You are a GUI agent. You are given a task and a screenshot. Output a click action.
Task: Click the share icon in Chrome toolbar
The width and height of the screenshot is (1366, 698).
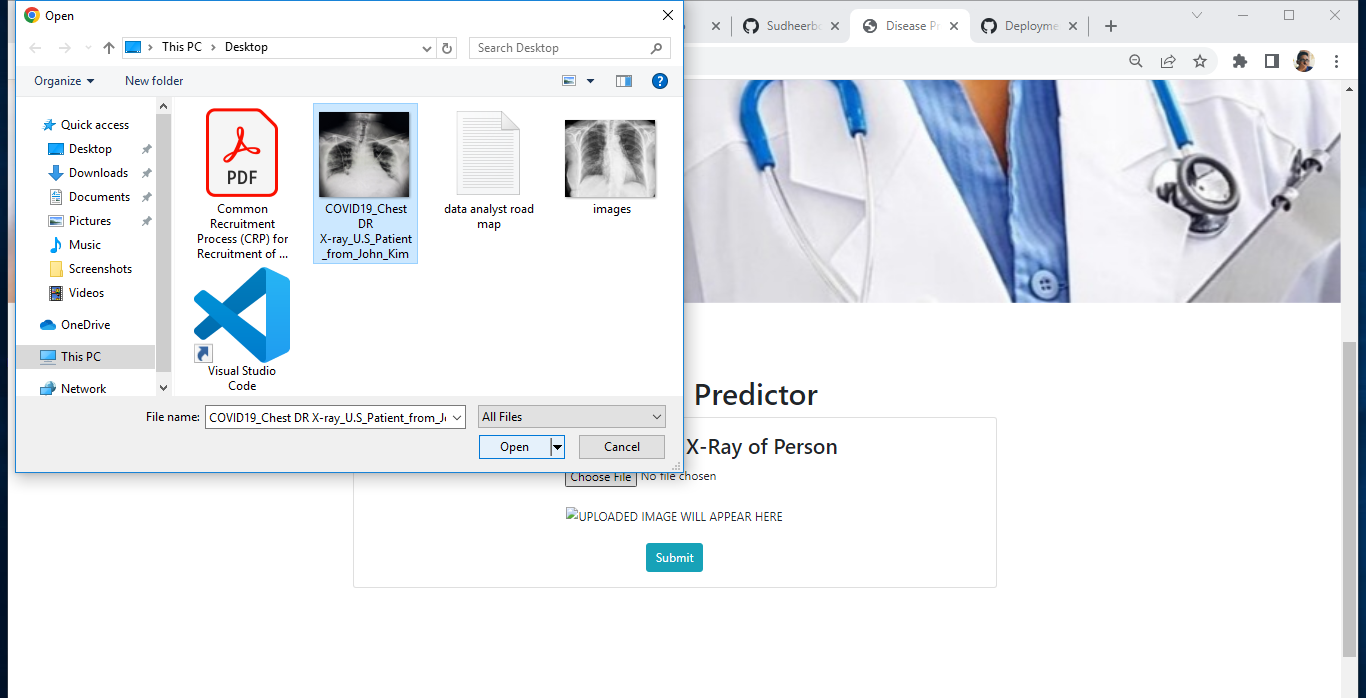[1168, 61]
